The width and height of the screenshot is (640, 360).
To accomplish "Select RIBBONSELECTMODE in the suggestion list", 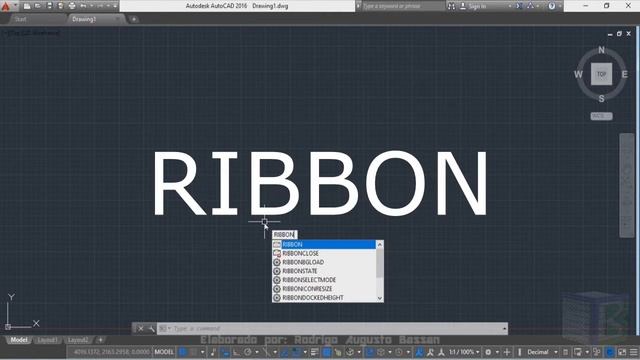I will coord(324,280).
